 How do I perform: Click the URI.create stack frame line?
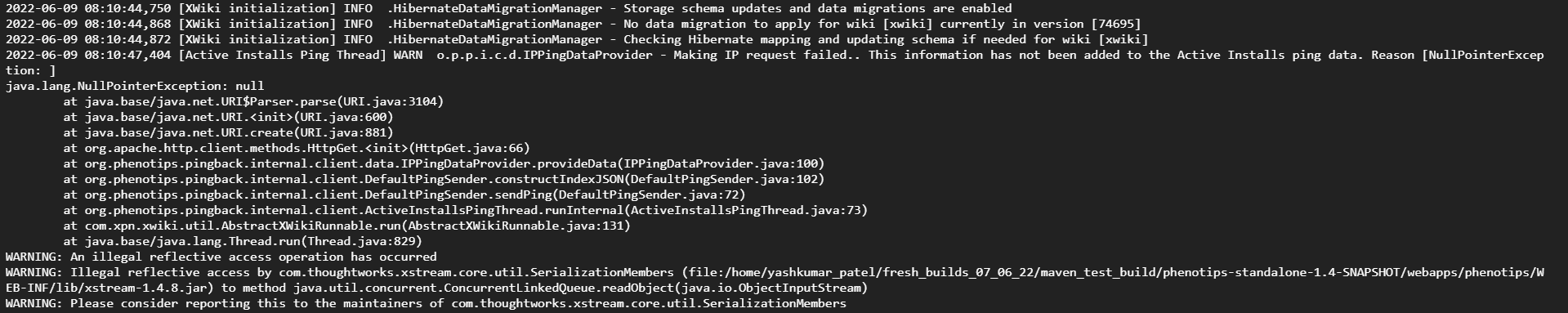[x=228, y=132]
